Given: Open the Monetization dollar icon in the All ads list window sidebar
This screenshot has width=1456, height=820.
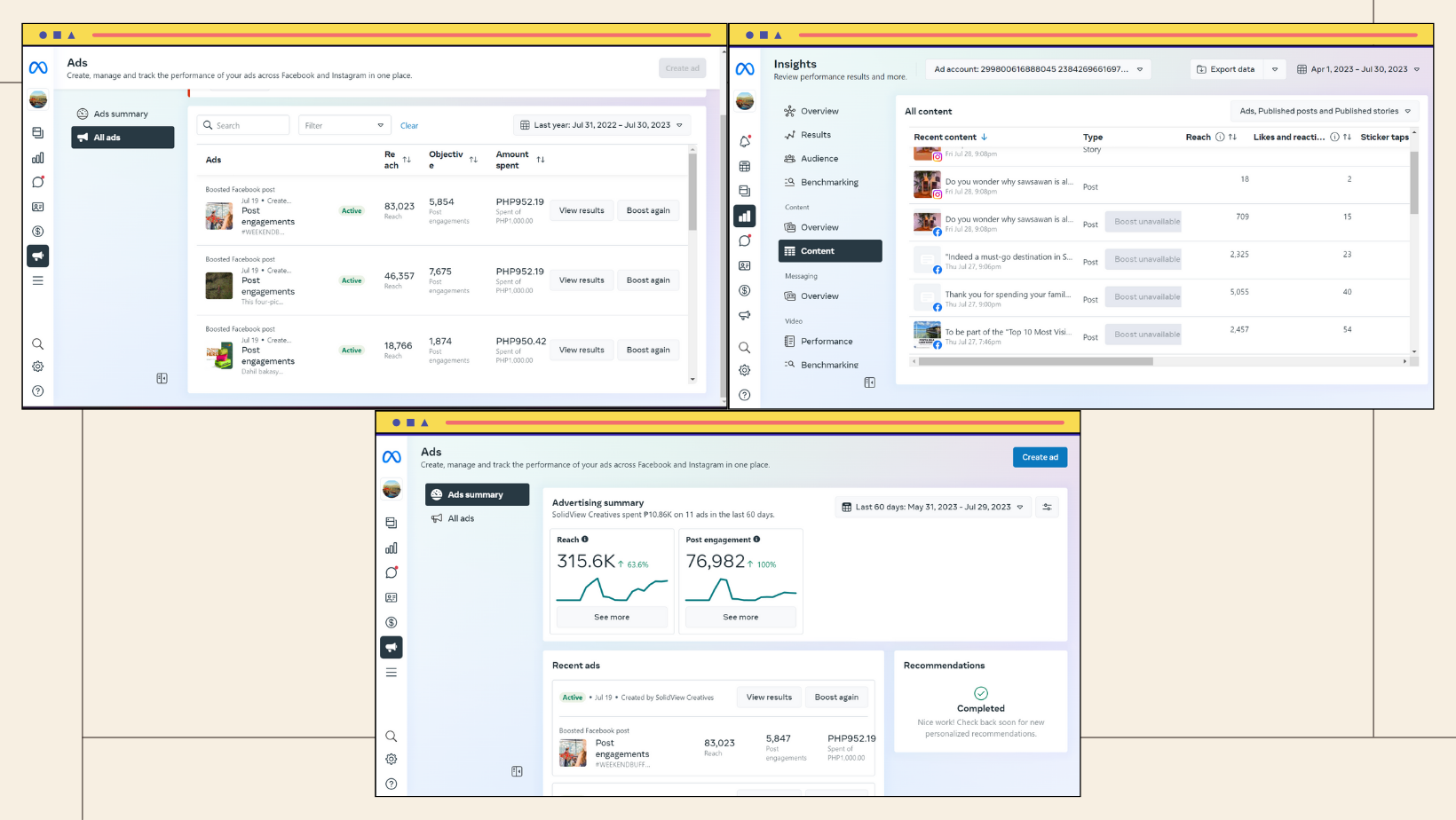Looking at the screenshot, I should point(37,232).
